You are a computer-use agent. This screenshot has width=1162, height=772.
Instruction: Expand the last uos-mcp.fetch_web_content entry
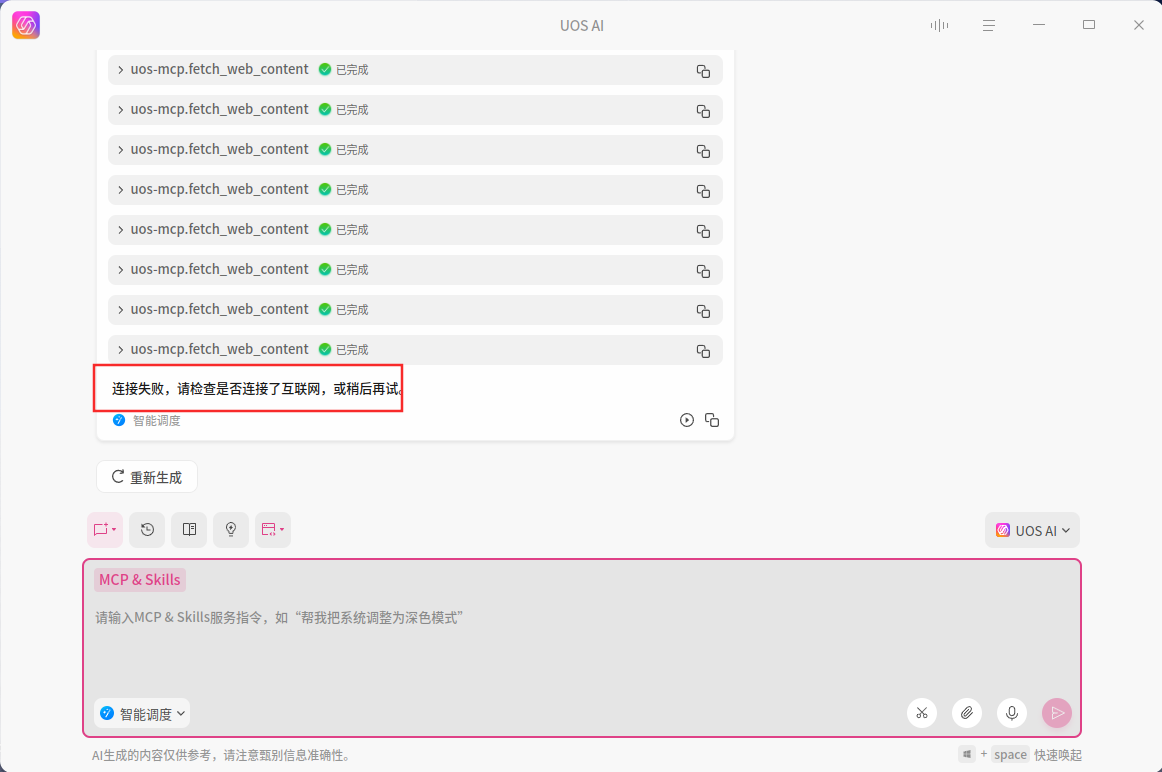coord(119,349)
